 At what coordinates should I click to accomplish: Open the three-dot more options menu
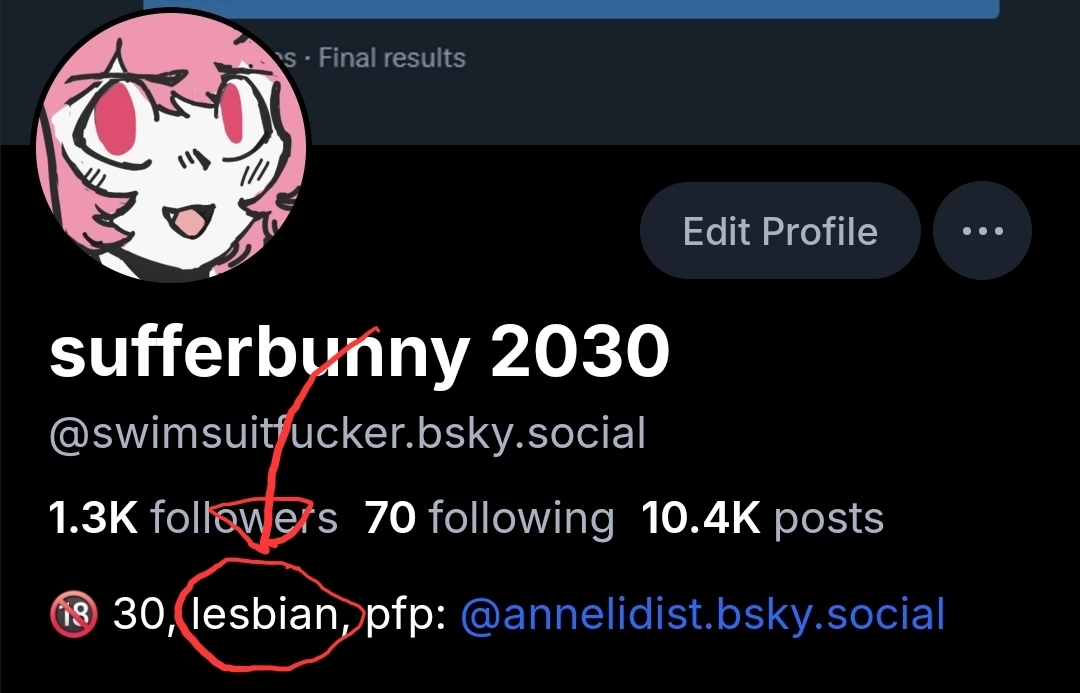982,231
